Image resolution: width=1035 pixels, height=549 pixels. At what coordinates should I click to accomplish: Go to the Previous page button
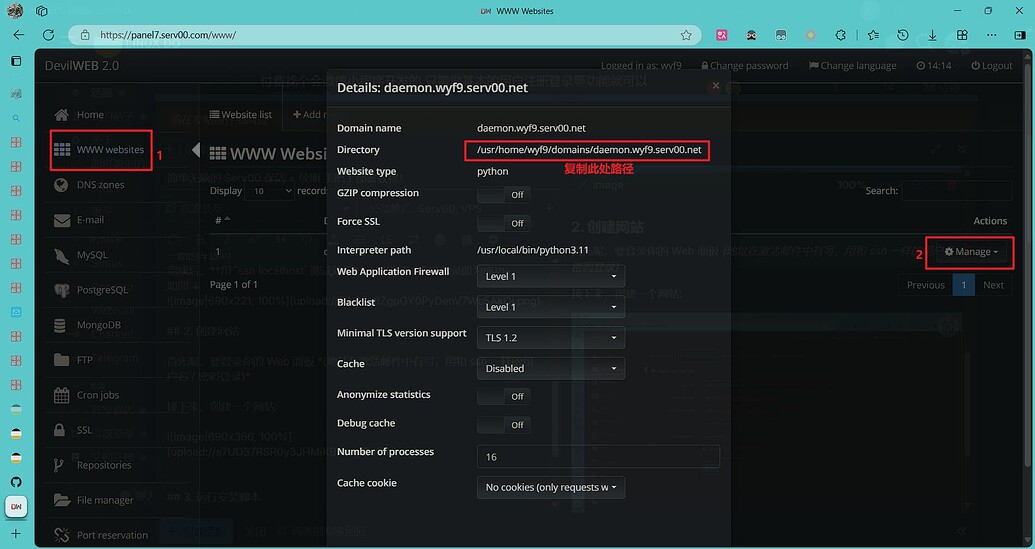point(925,285)
